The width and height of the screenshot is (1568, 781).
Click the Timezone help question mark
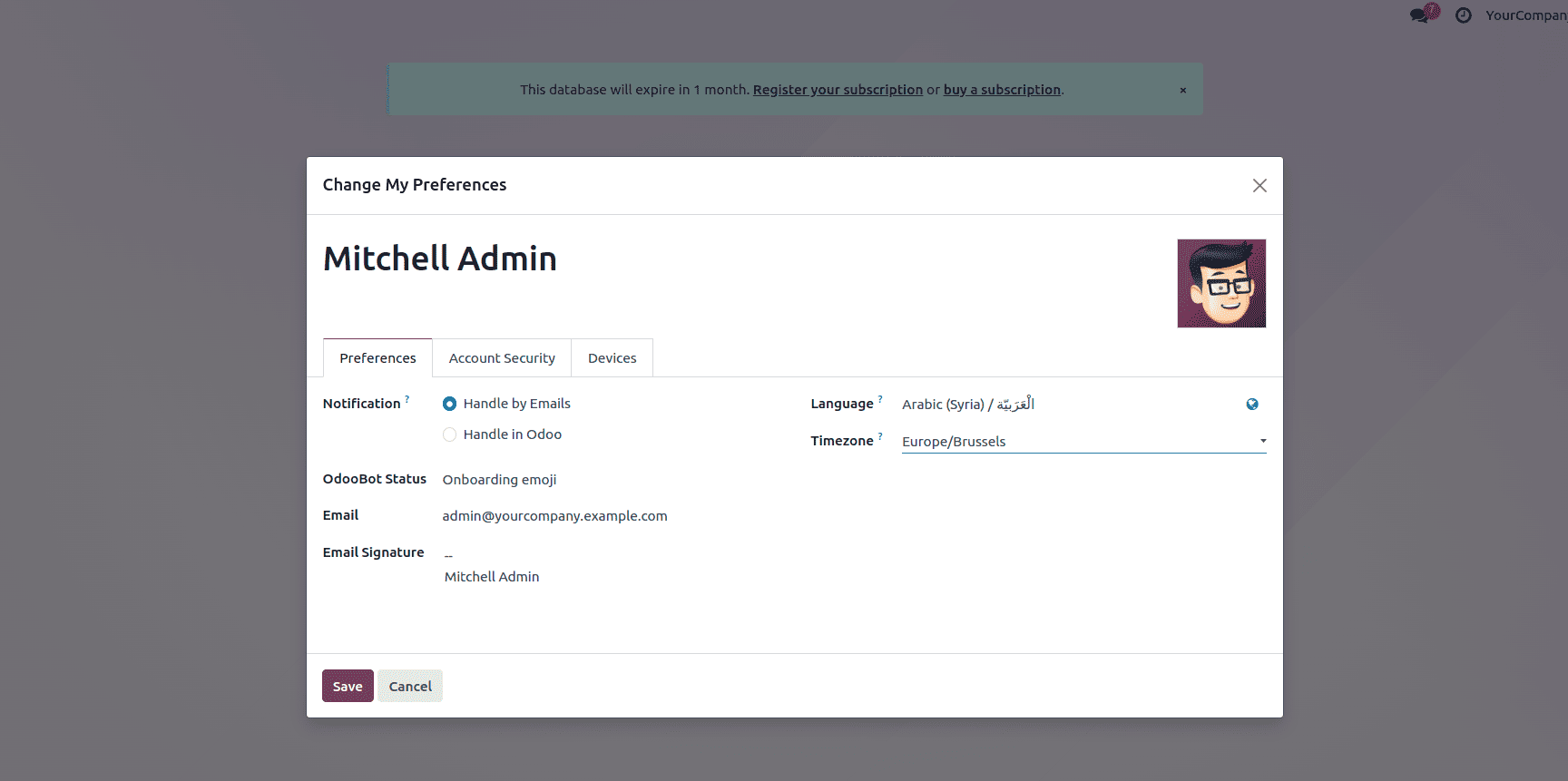(880, 436)
